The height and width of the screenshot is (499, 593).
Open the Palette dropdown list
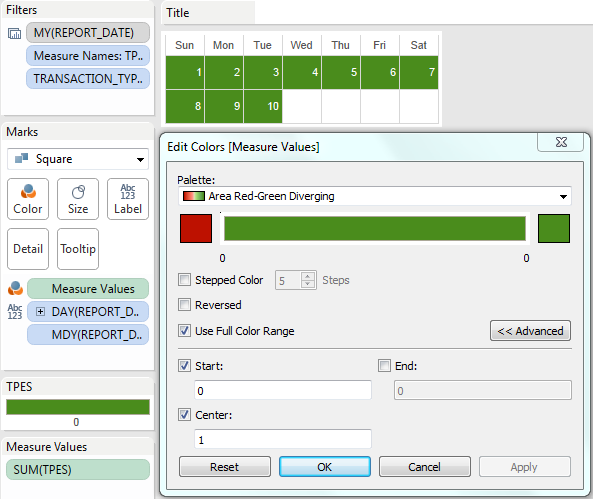pyautogui.click(x=375, y=196)
